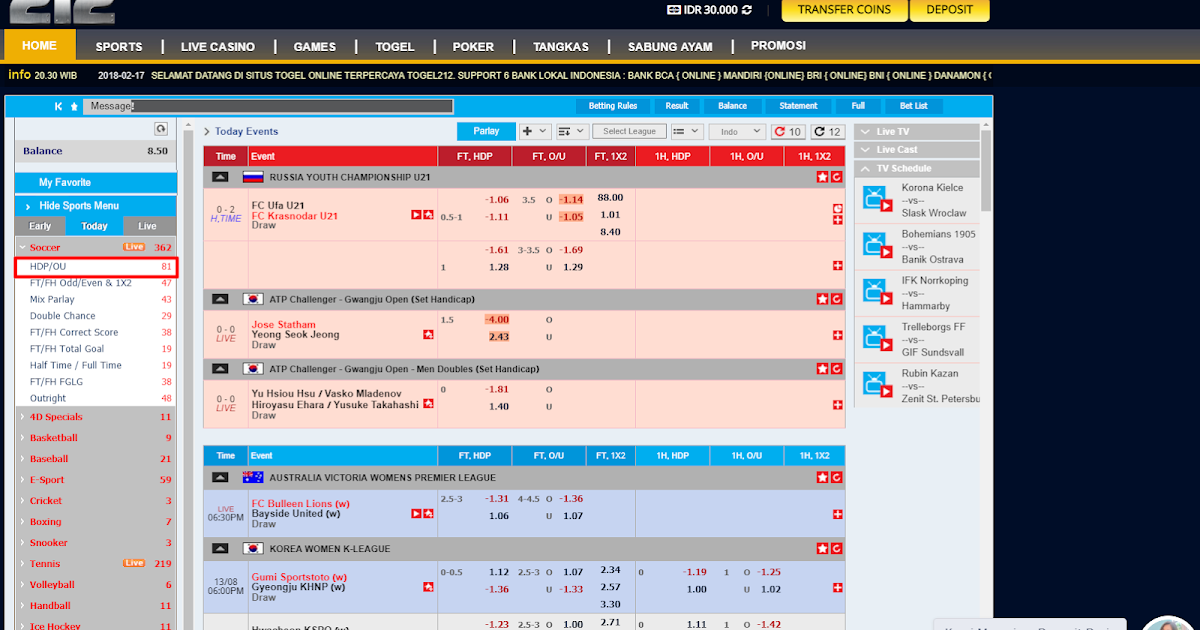
Task: Open the LIVE CASINO menu
Action: click(x=218, y=46)
